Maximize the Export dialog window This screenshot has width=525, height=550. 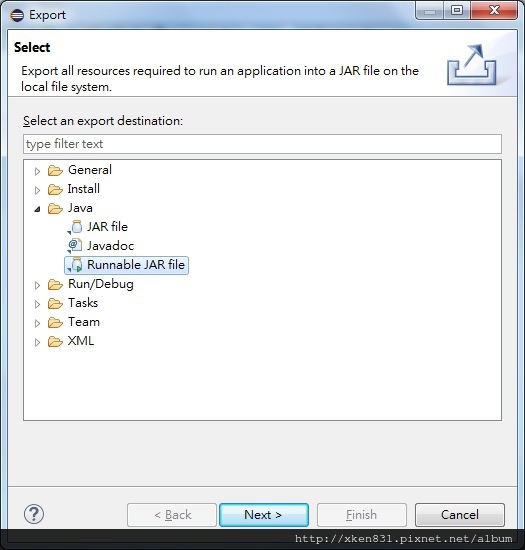pyautogui.click(x=457, y=10)
